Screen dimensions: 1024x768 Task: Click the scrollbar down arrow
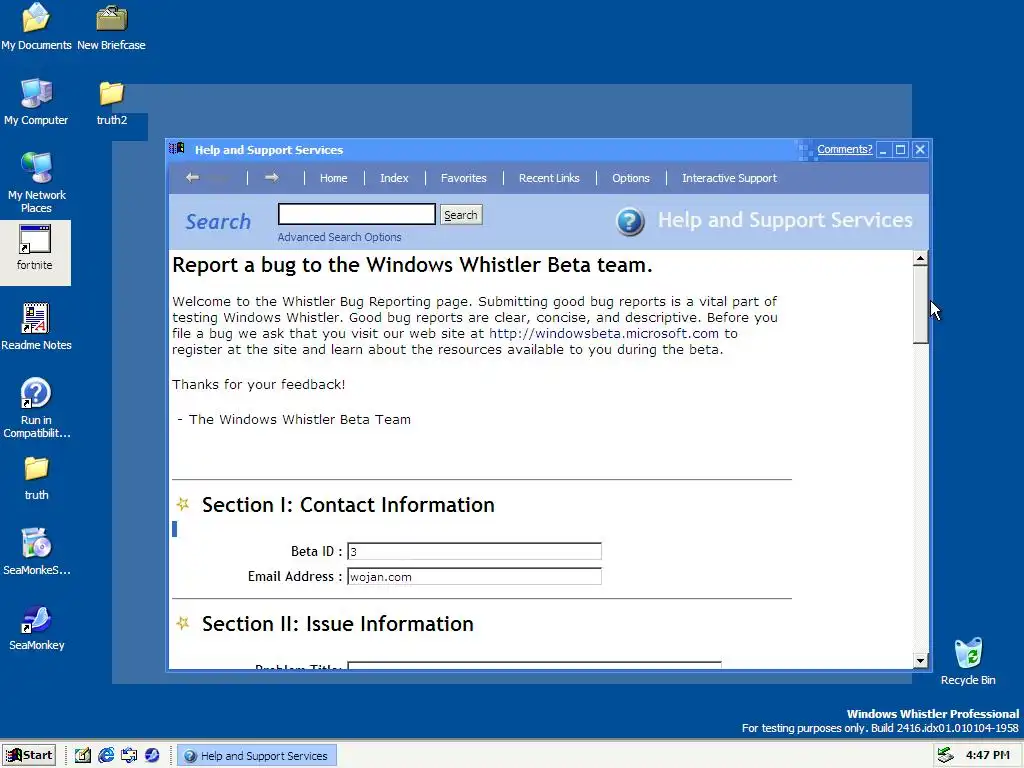click(x=920, y=660)
